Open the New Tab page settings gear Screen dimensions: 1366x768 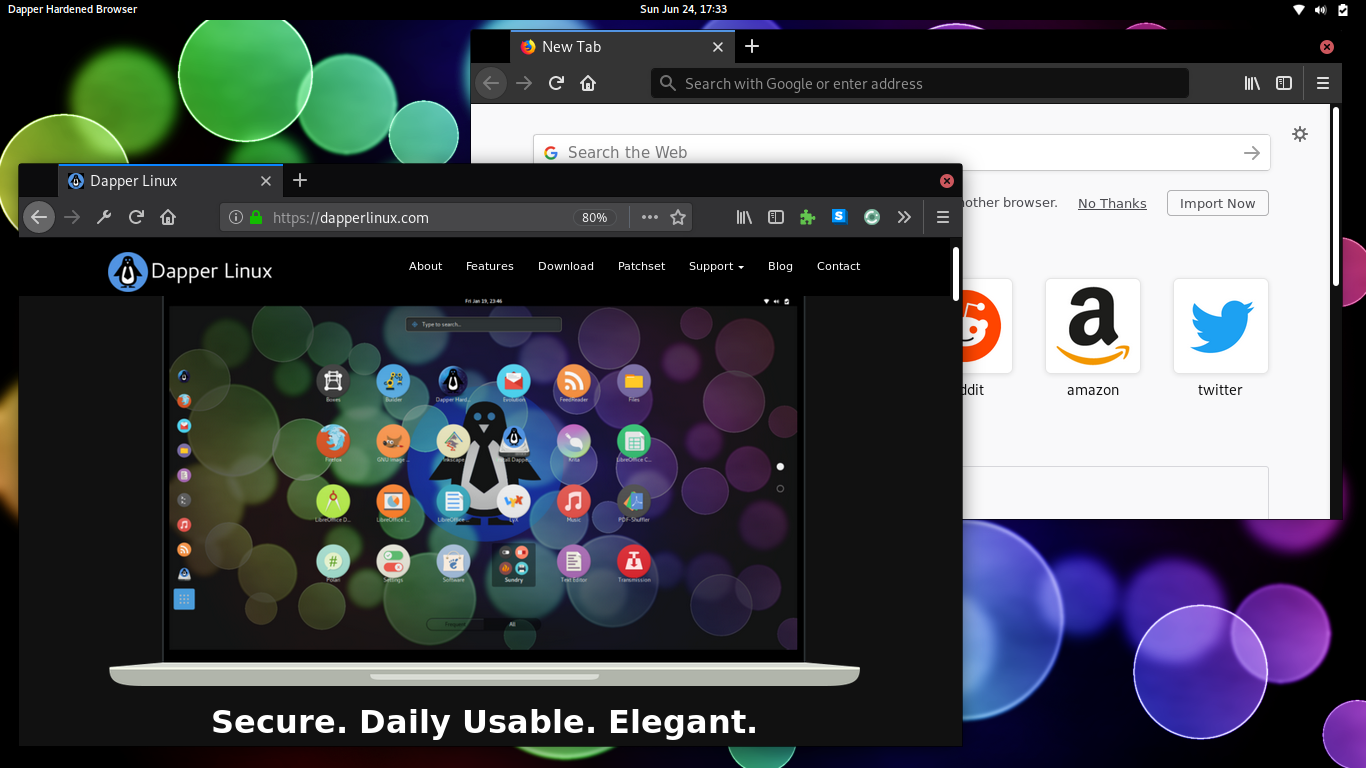click(x=1299, y=133)
